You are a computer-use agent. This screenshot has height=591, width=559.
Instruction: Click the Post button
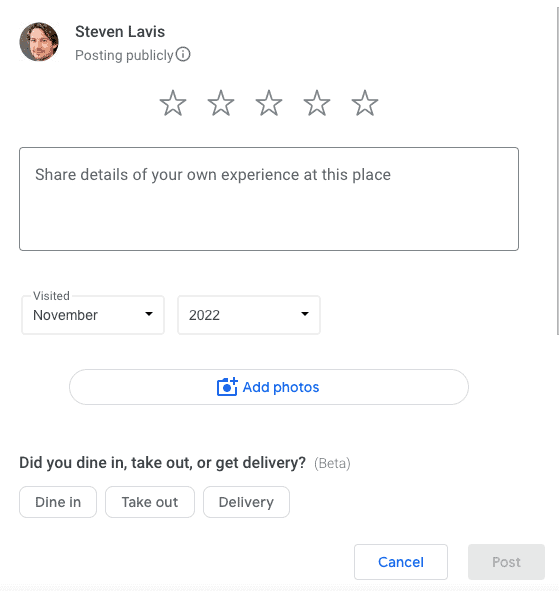point(506,562)
